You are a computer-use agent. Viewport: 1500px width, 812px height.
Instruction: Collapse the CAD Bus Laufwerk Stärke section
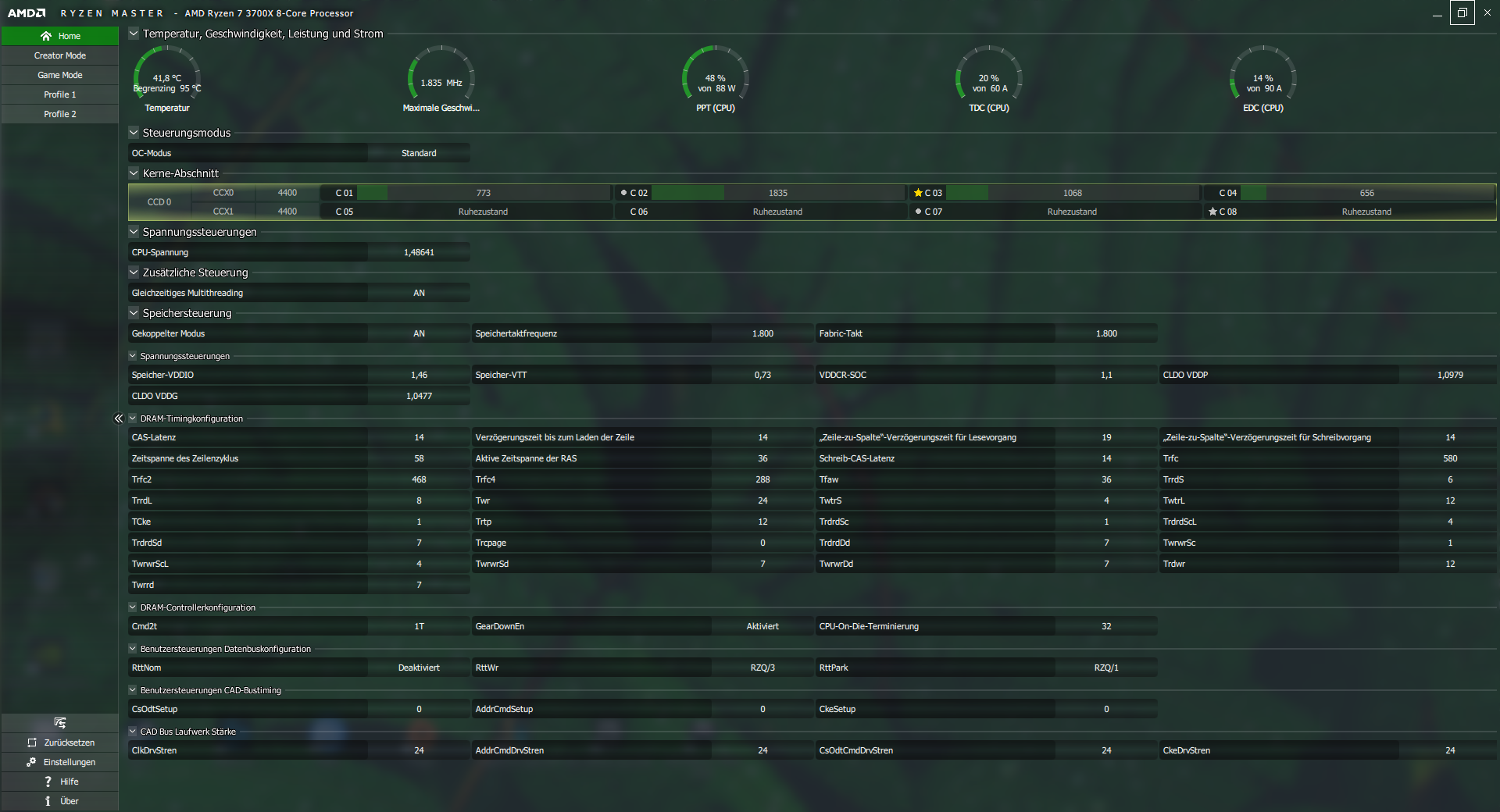point(133,732)
